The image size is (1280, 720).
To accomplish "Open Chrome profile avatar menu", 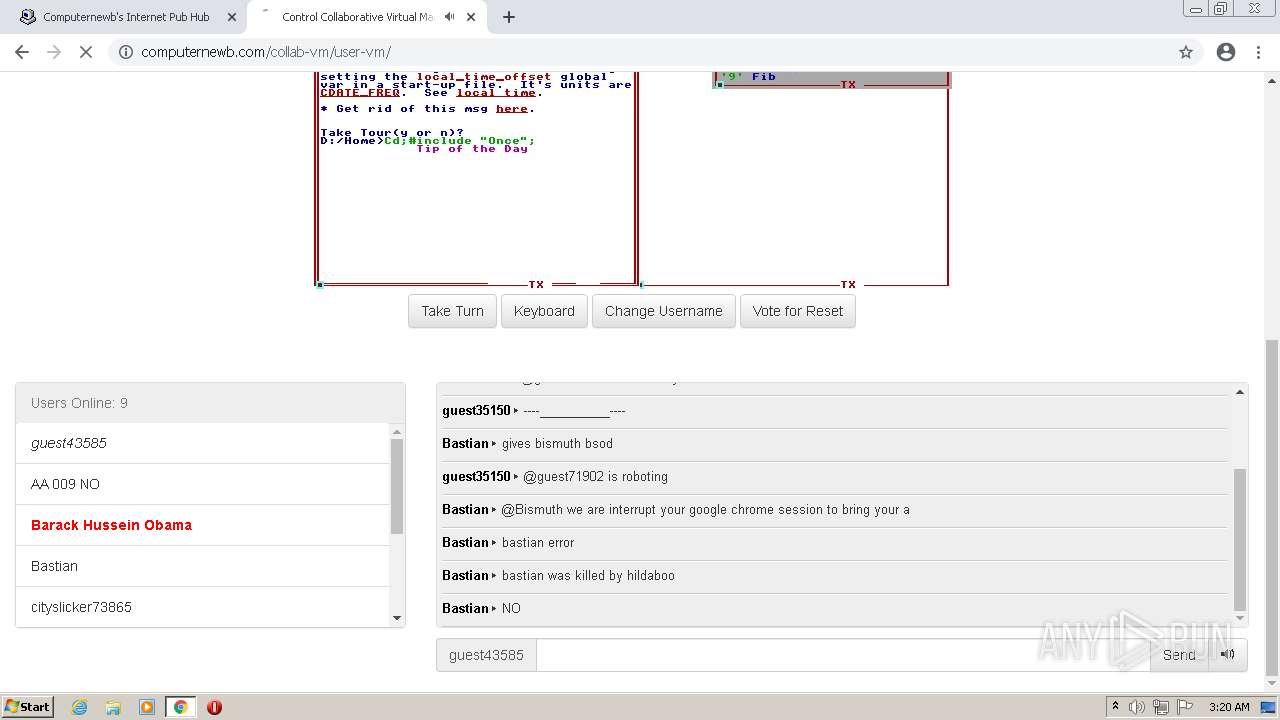I will tap(1226, 52).
